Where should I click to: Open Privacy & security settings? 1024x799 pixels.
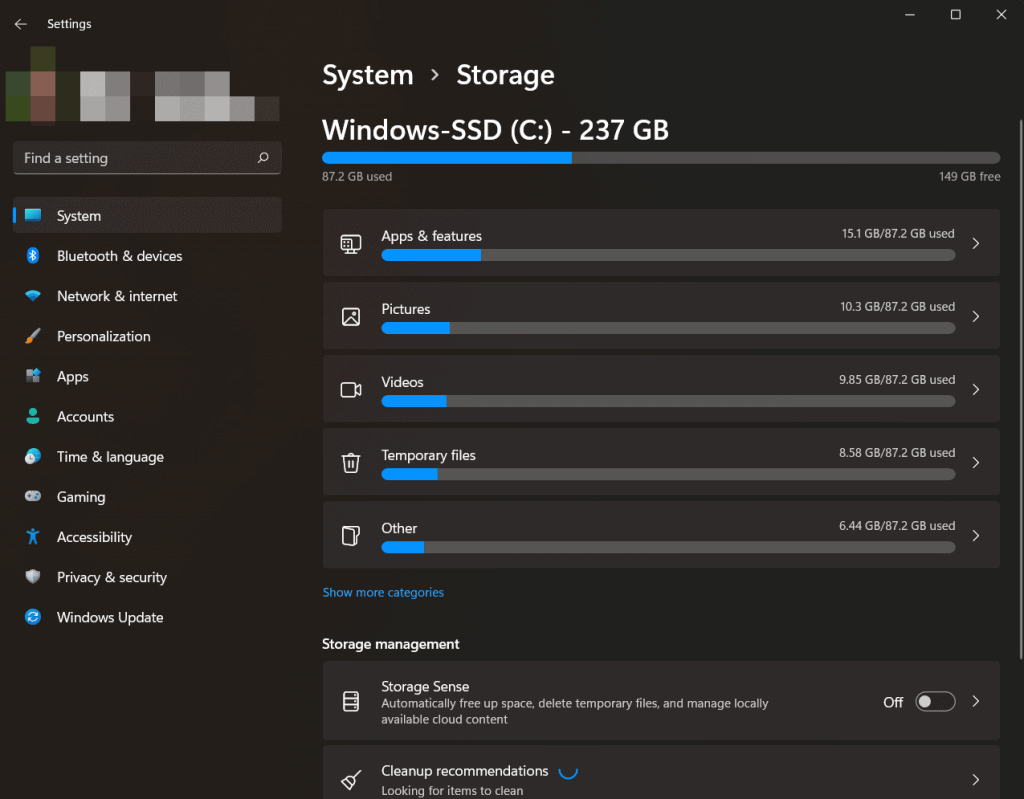(x=111, y=577)
